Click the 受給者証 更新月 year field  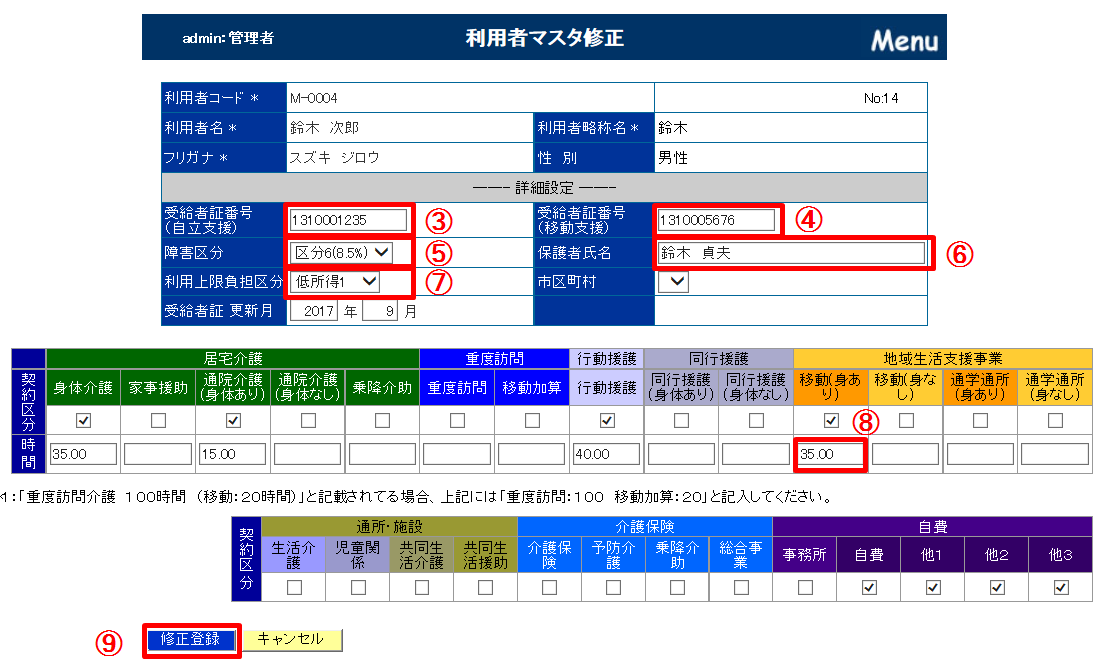coord(315,311)
